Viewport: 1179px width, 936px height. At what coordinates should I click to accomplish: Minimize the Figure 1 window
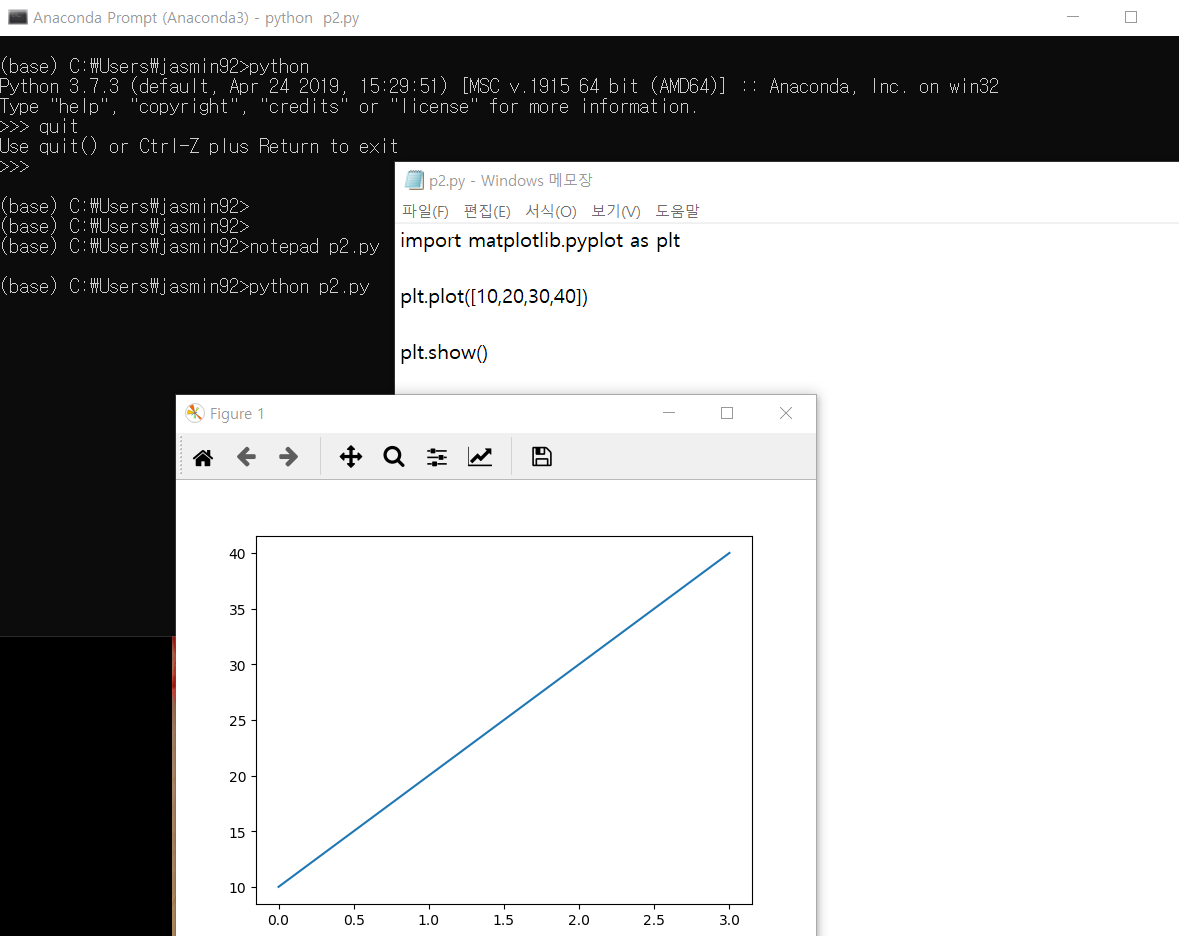tap(668, 412)
